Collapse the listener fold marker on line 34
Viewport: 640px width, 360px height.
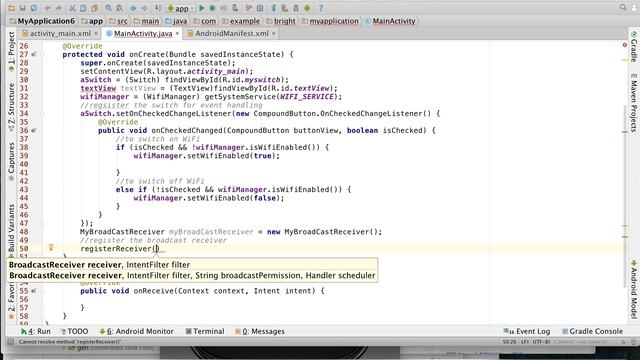42,114
